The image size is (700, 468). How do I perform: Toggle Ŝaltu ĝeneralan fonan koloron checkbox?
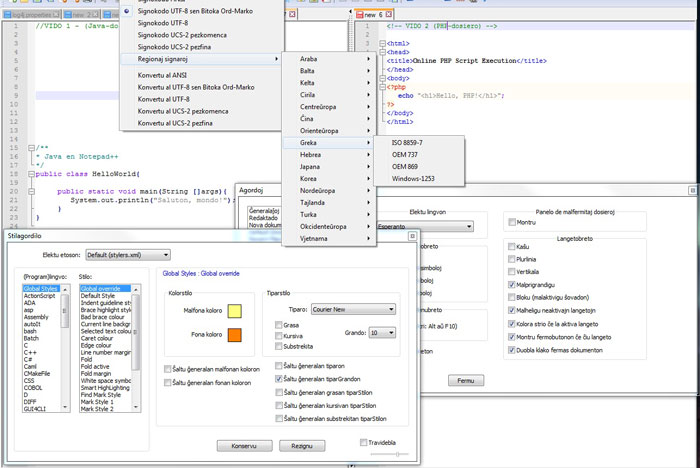point(167,383)
